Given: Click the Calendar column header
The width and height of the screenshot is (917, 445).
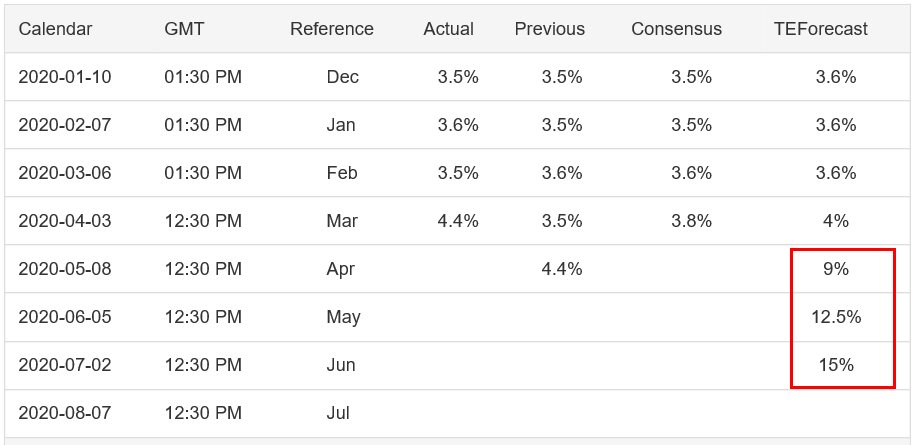Looking at the screenshot, I should 55,29.
